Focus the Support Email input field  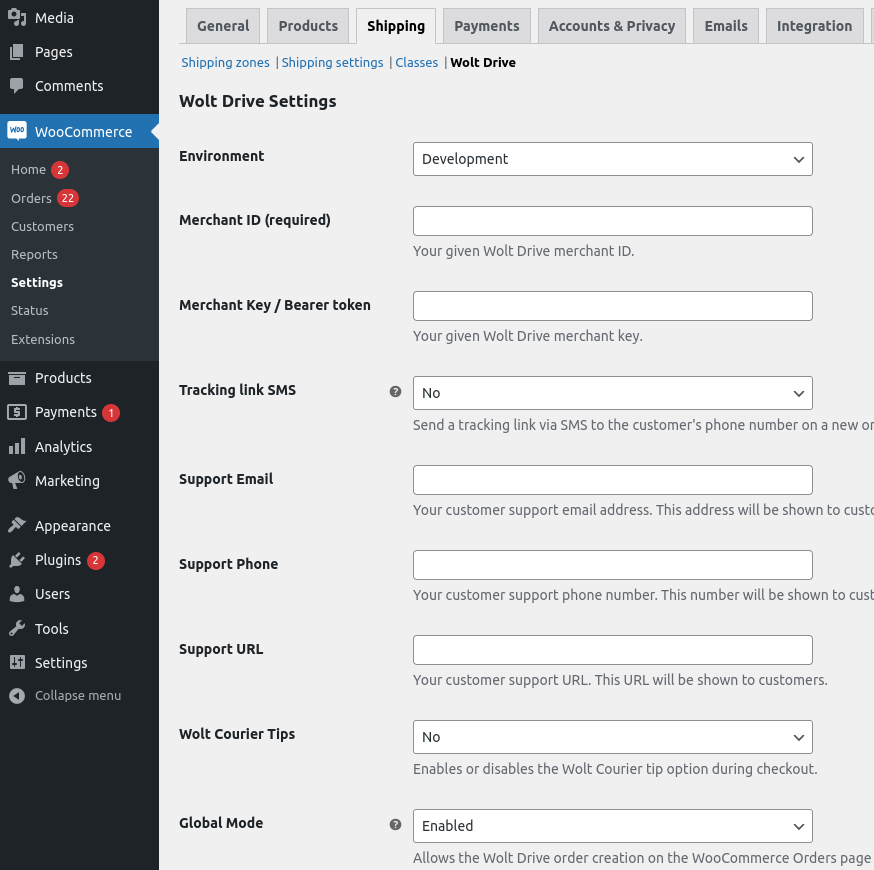point(613,480)
